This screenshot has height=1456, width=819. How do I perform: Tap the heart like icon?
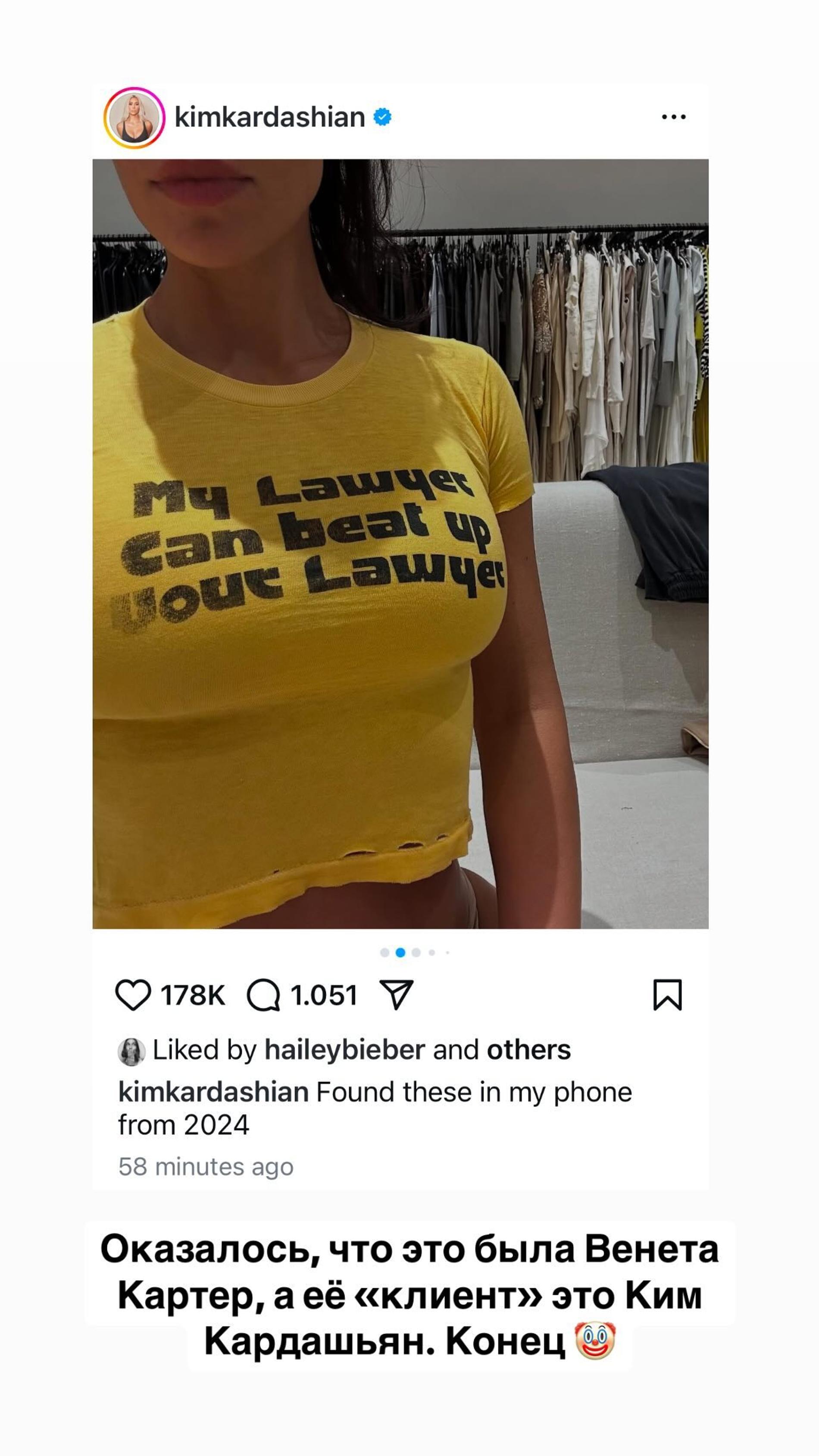[x=133, y=995]
